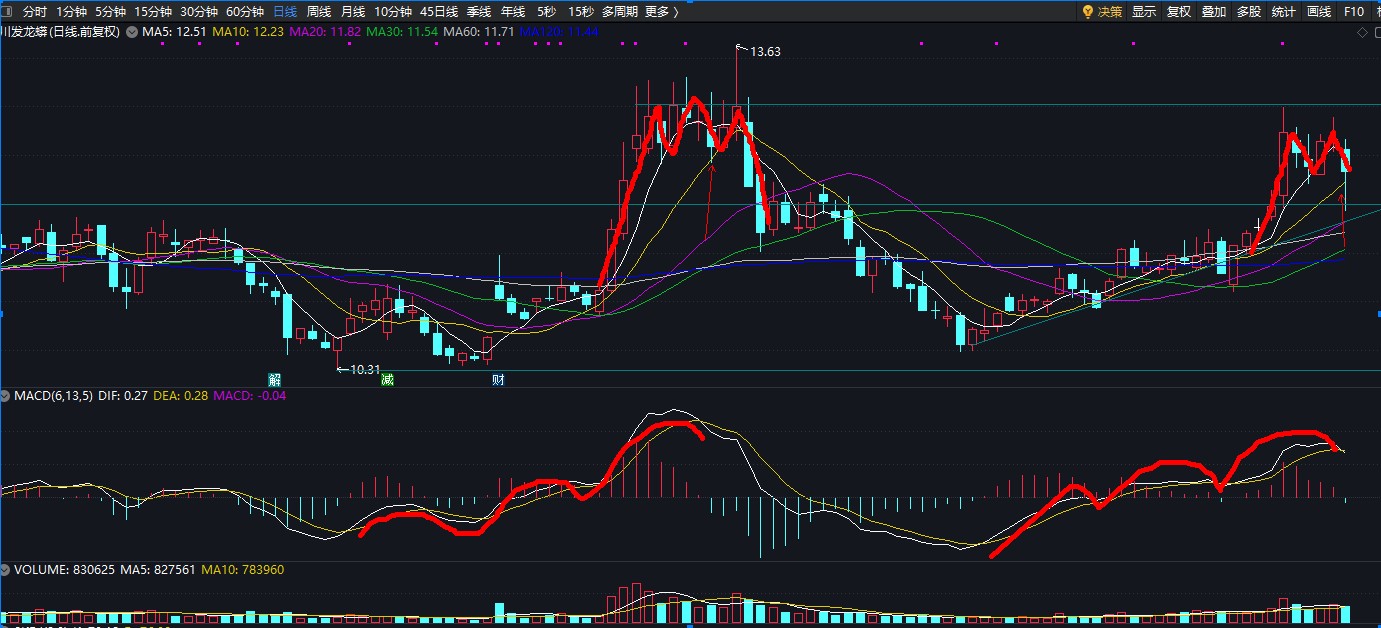This screenshot has width=1381, height=628.
Task: Open the 多股 multi-stock view
Action: [x=1248, y=12]
